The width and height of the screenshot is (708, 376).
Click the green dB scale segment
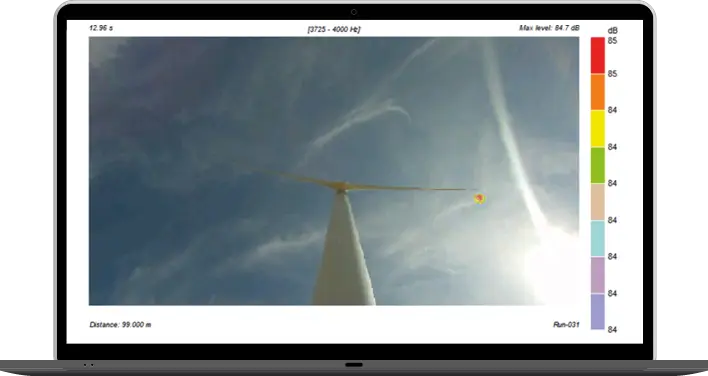pos(597,165)
